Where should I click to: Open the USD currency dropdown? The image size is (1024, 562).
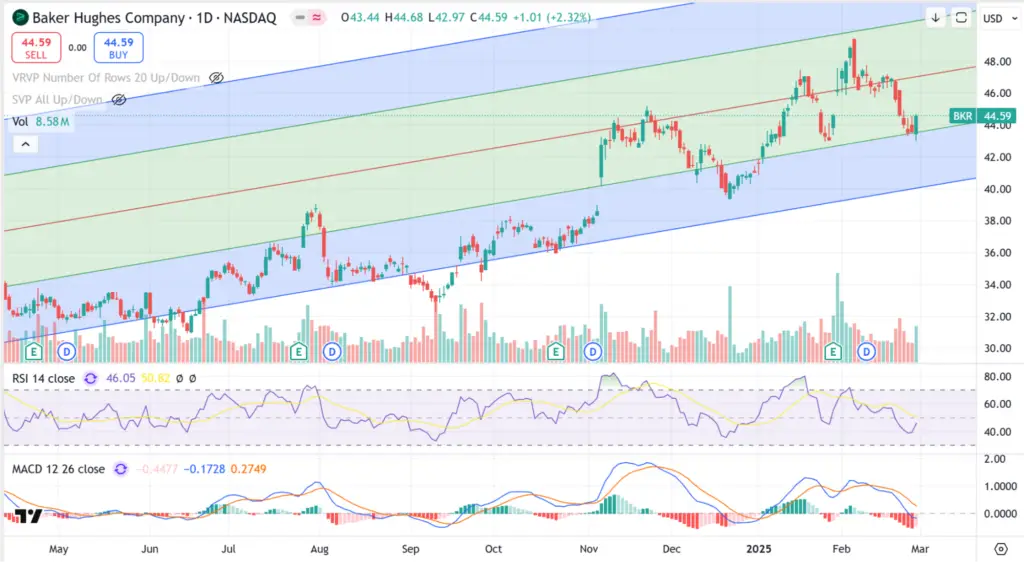1000,18
